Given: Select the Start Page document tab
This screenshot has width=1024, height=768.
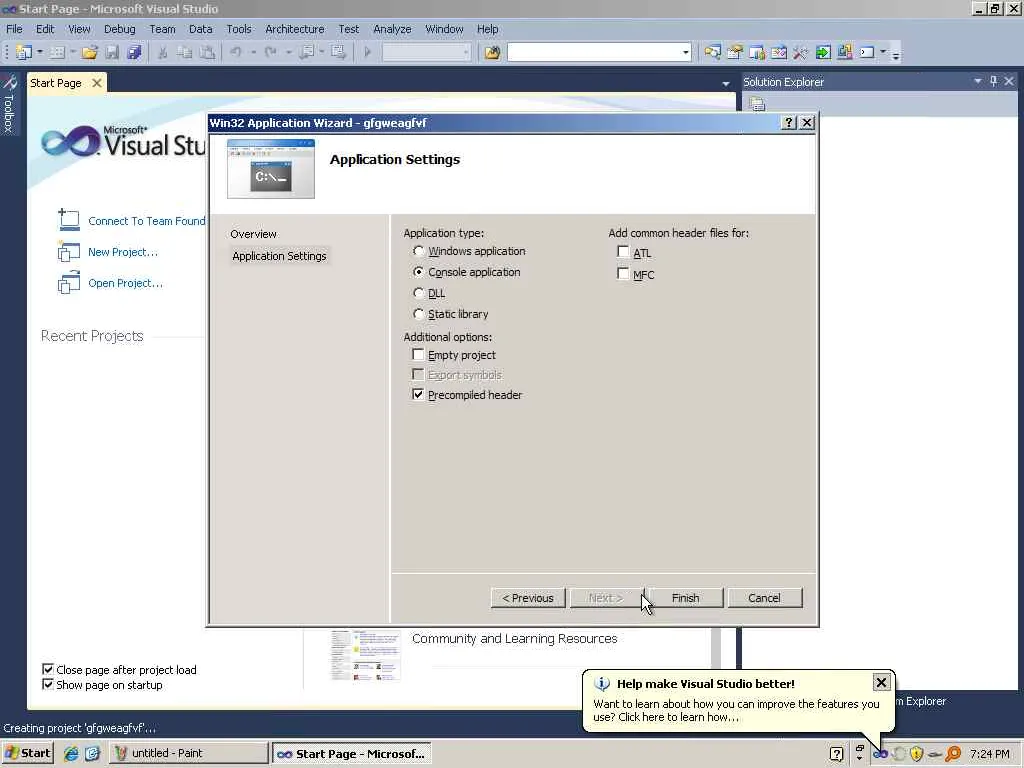Looking at the screenshot, I should 56,83.
